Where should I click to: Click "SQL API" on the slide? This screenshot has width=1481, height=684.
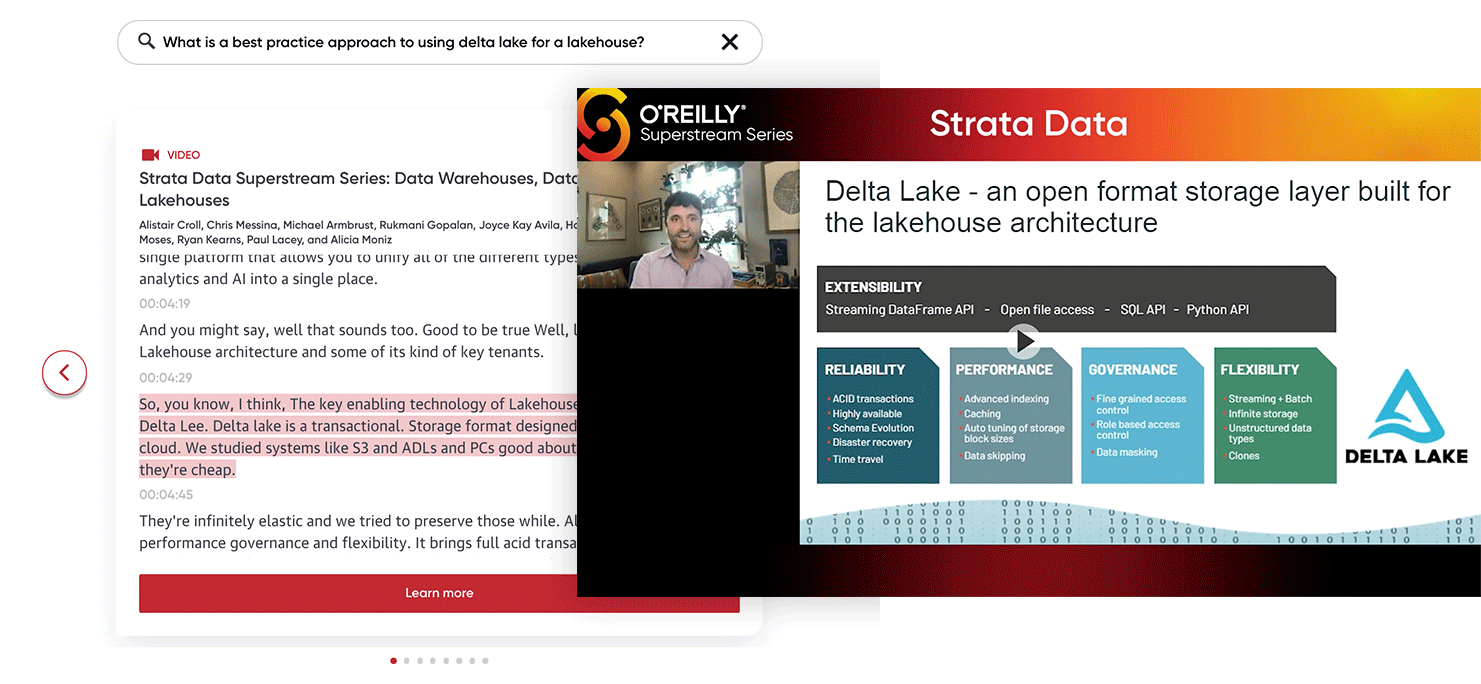[x=1143, y=310]
